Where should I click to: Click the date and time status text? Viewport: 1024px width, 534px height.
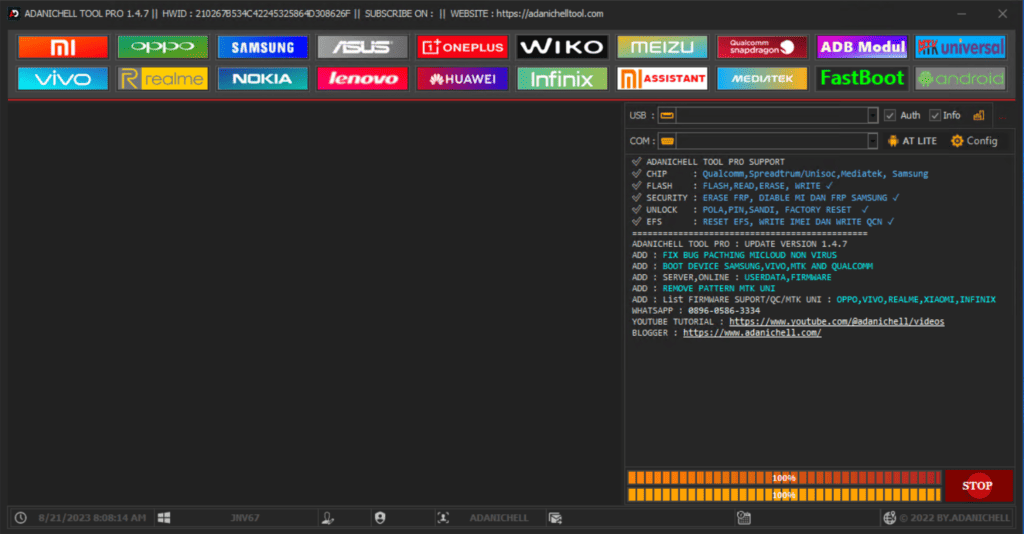(92, 518)
